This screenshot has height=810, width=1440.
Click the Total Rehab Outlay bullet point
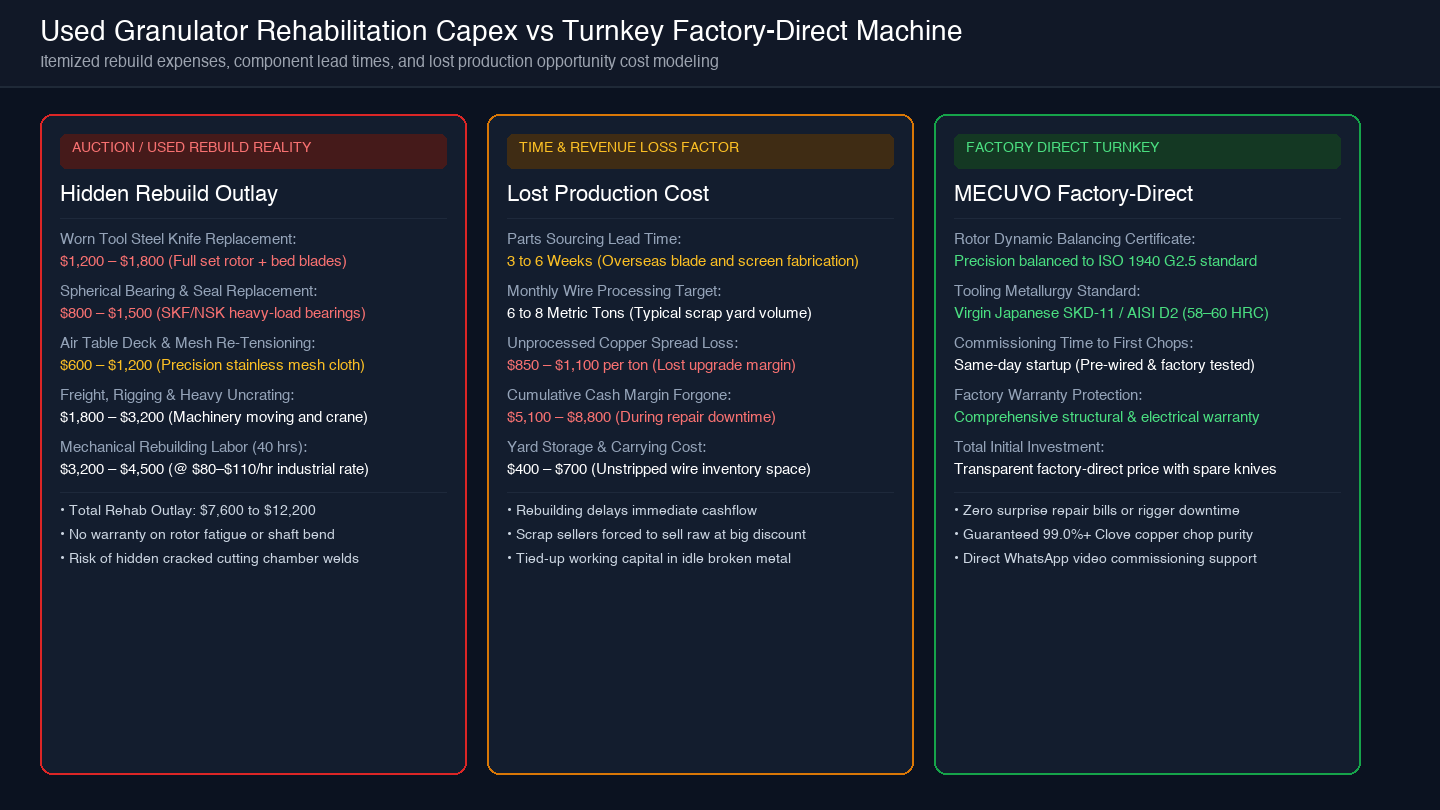pos(188,510)
